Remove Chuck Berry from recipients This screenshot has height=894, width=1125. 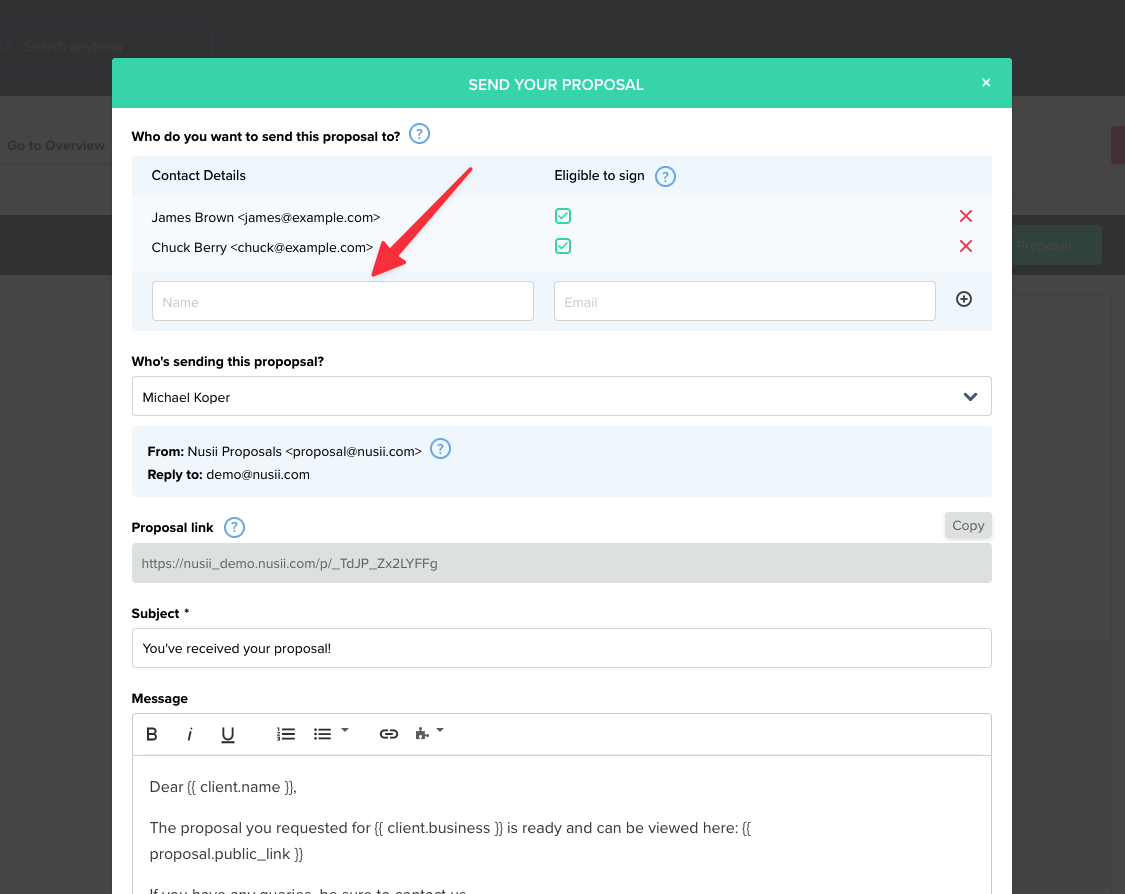tap(966, 246)
